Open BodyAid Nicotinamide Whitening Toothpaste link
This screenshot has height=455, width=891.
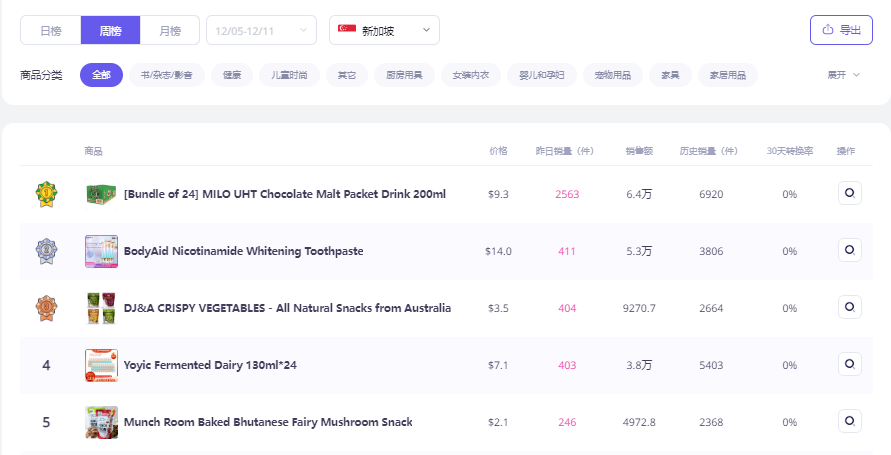tap(243, 251)
